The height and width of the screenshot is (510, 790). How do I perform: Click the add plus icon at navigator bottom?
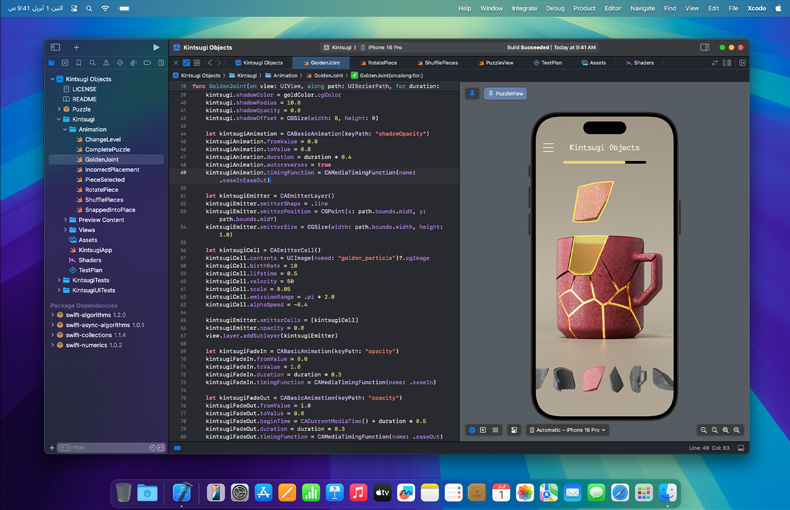52,448
